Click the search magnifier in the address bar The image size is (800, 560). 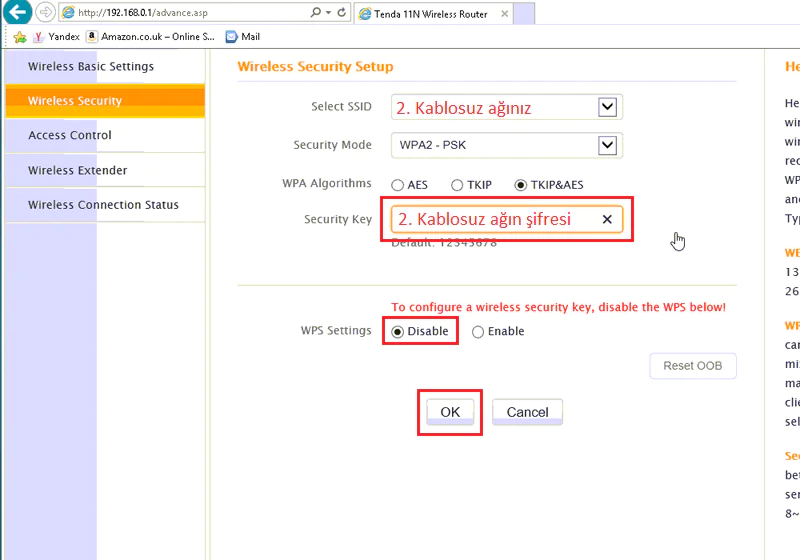pyautogui.click(x=316, y=12)
